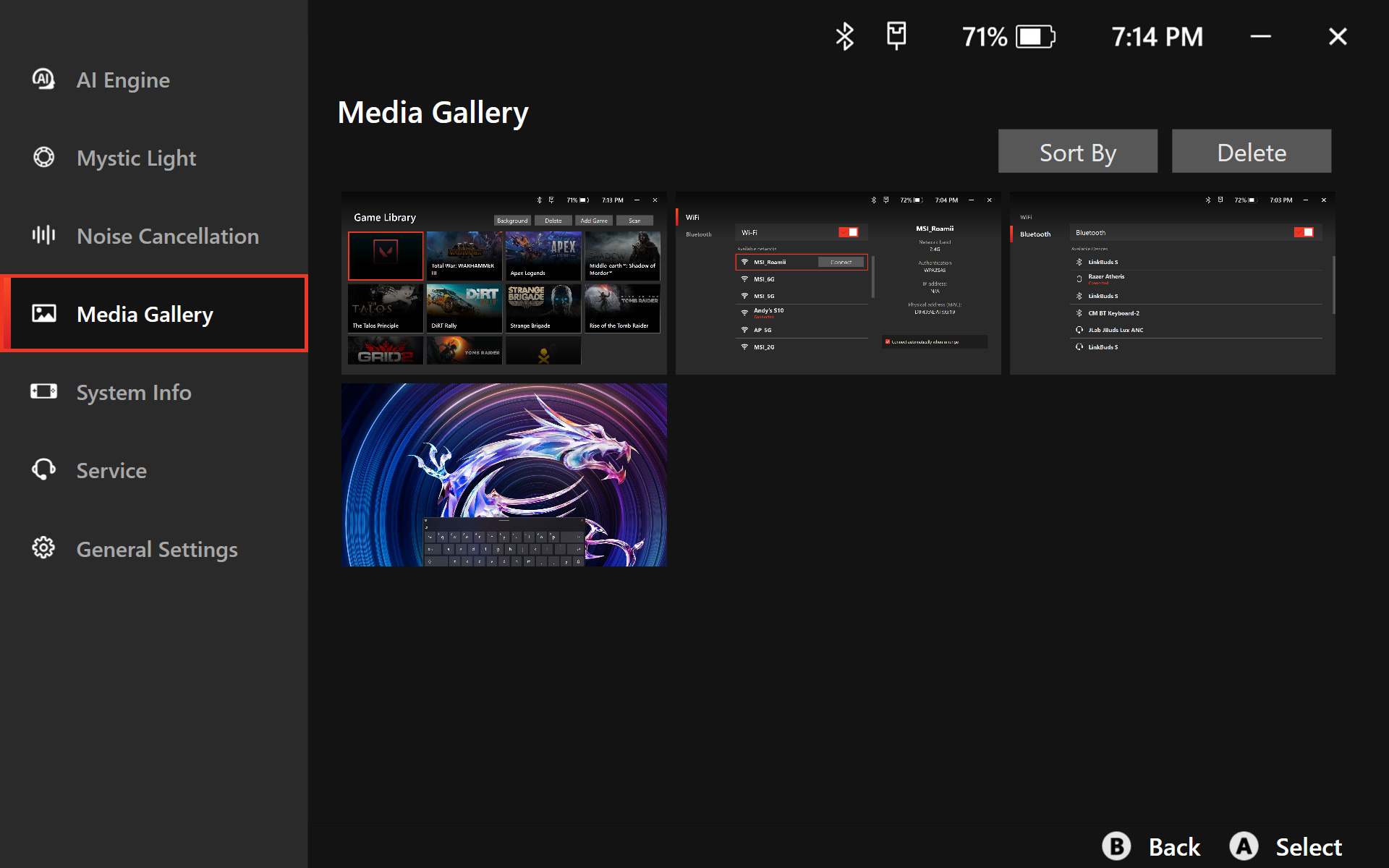Click the System Info device icon
The height and width of the screenshot is (868, 1389).
(43, 391)
